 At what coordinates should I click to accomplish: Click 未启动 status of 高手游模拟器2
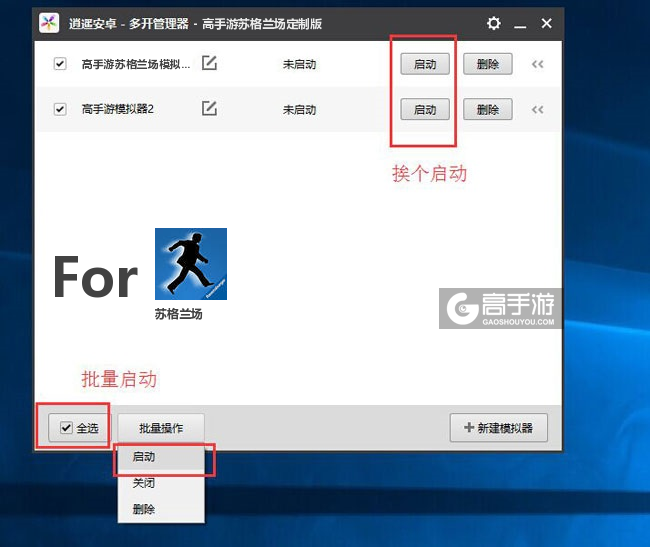point(299,110)
